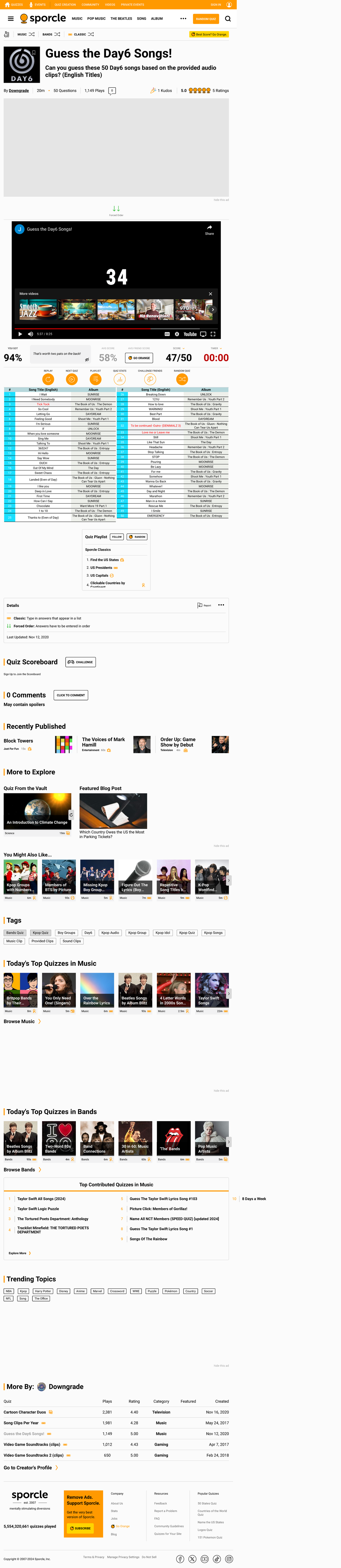
Task: Click the Go Orange button
Action: (139, 358)
